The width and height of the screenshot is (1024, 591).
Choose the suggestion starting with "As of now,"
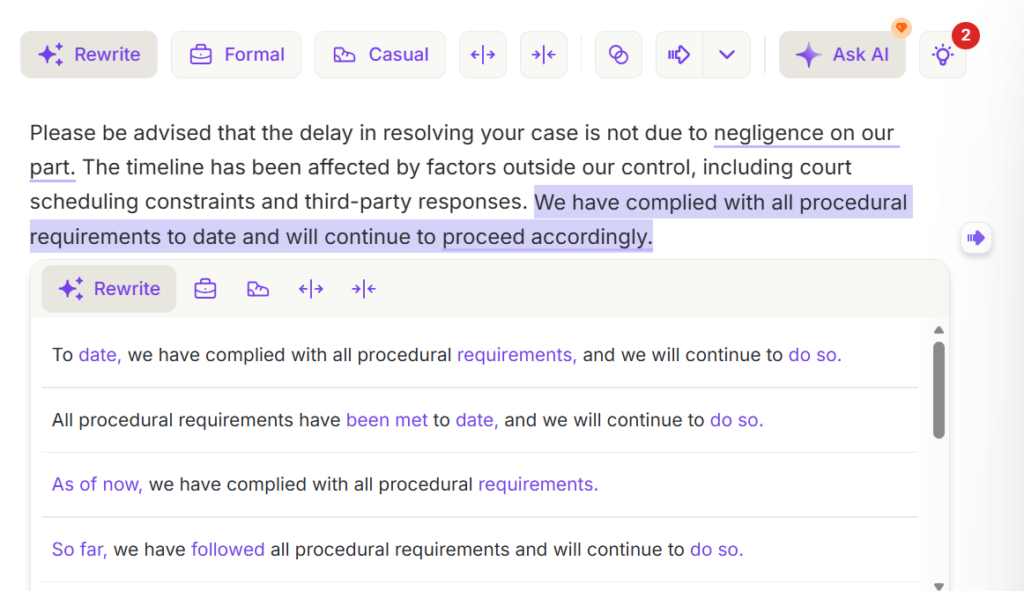[x=325, y=485]
